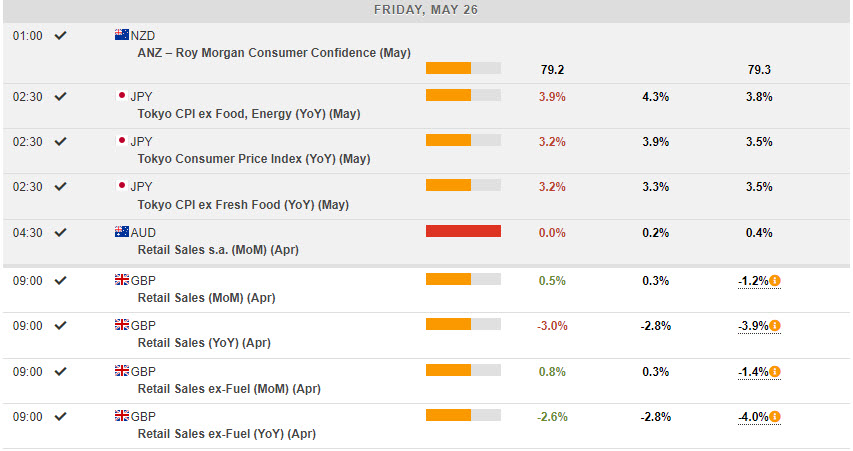
Task: Click the red volatility bar for AUD Retail Sales
Action: tap(463, 232)
